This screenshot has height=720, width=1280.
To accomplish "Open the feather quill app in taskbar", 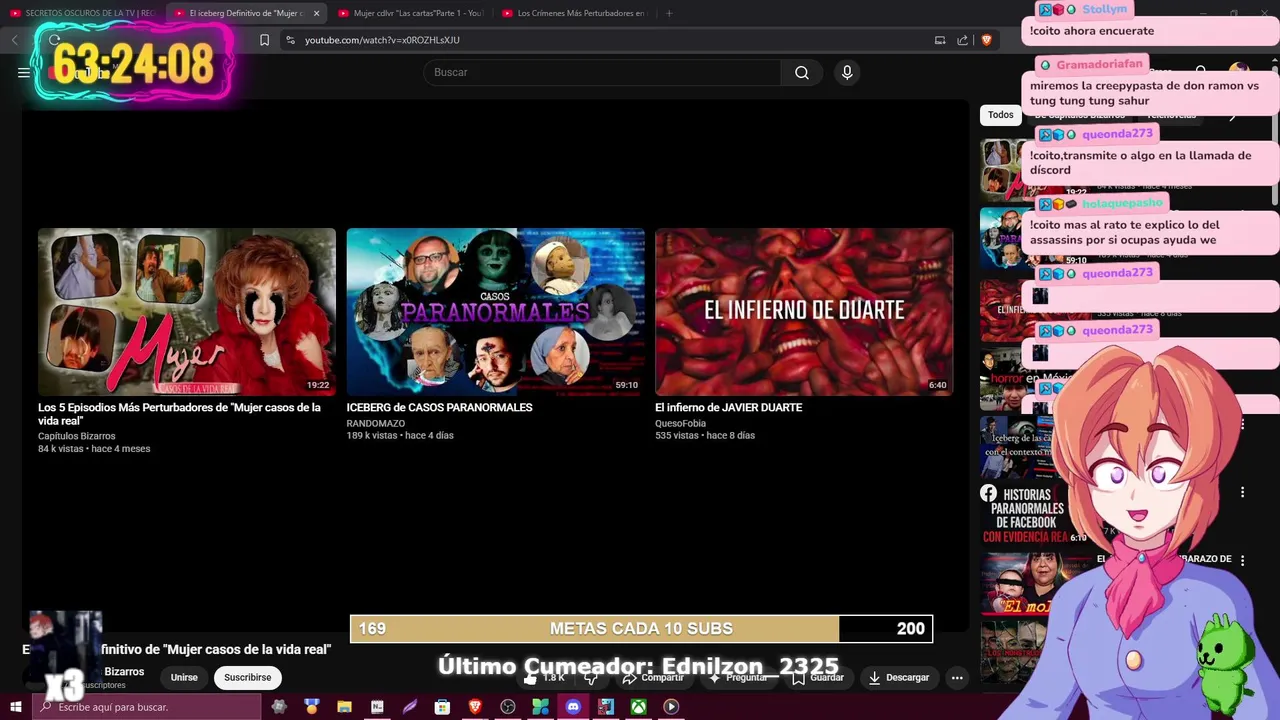I will [409, 707].
